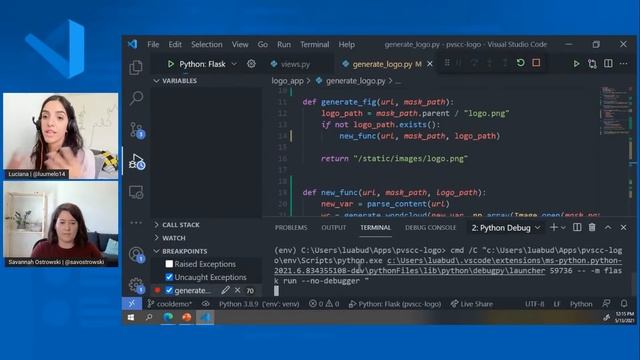This screenshot has width=640, height=360.
Task: Show additional activity bar views (ellipsis)
Action: tap(136, 222)
